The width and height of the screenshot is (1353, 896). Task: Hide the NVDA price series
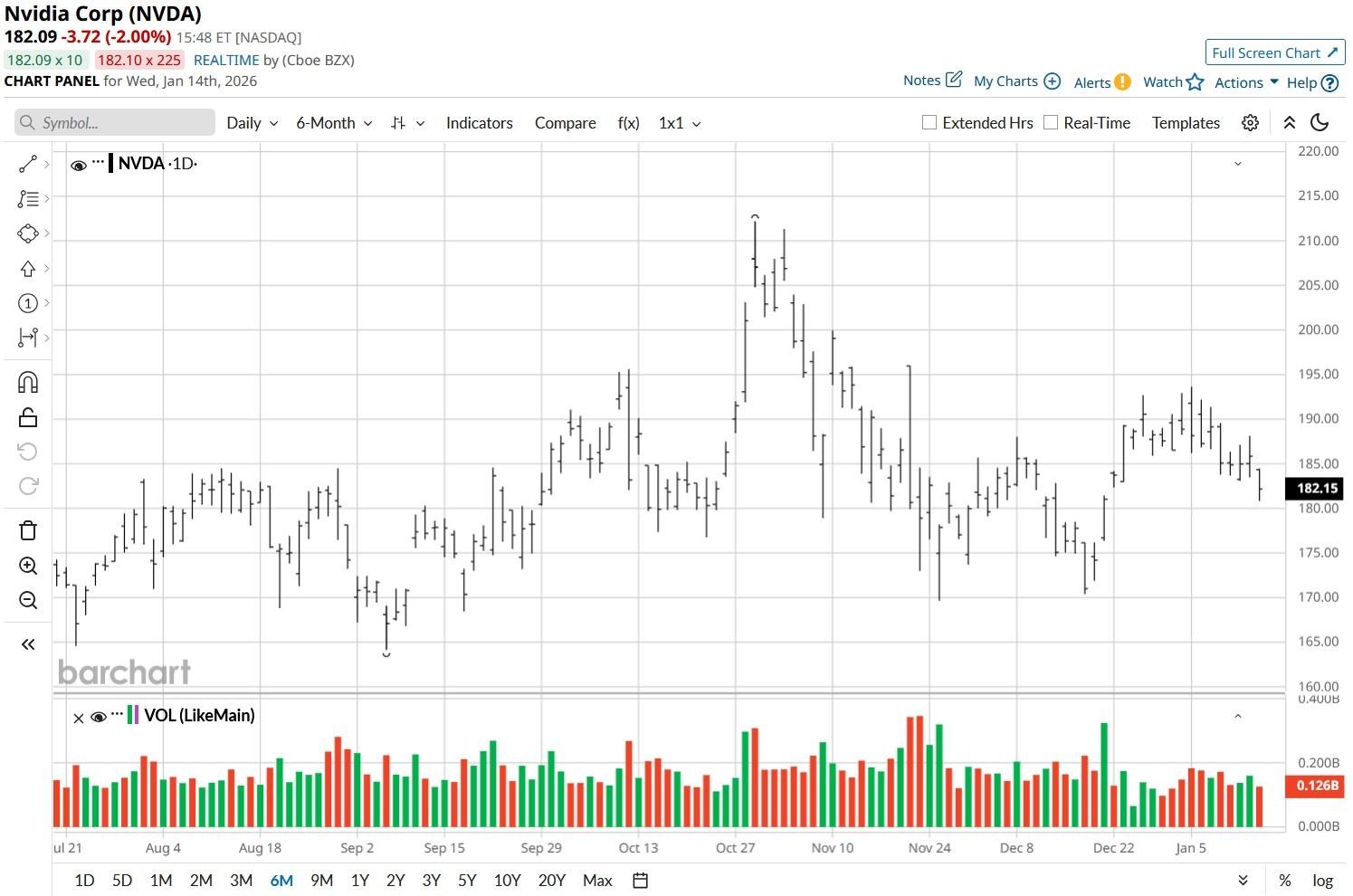pos(79,165)
